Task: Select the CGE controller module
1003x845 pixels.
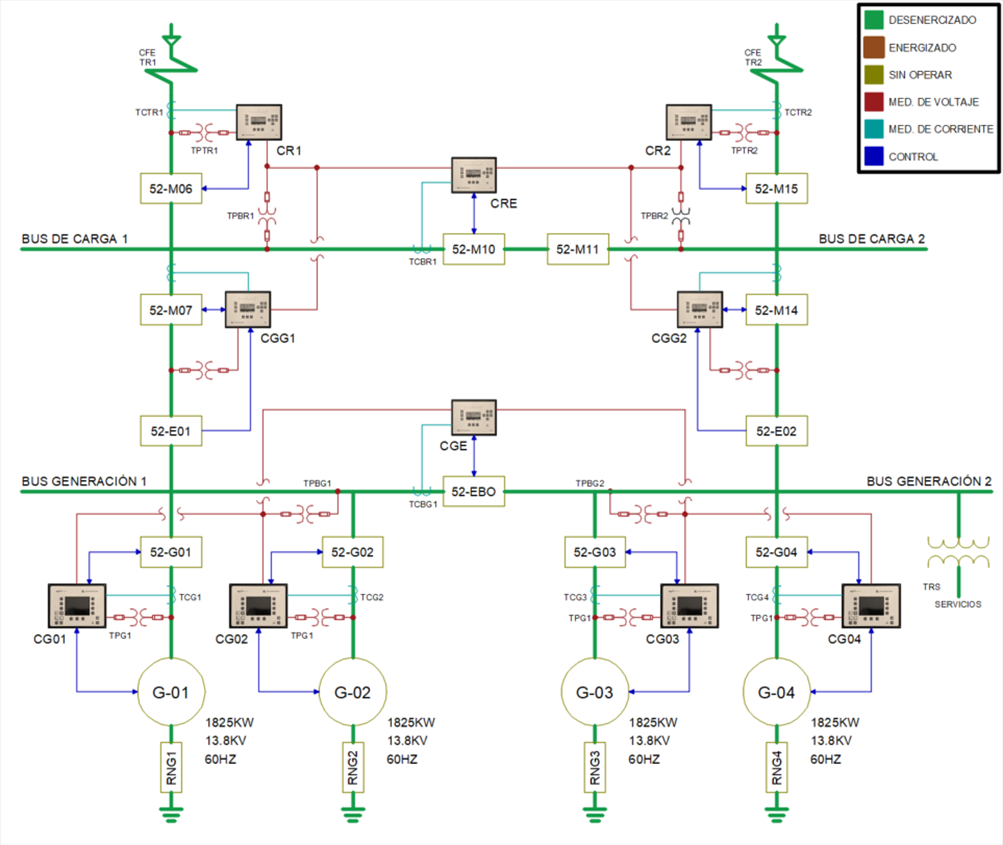Action: click(x=474, y=418)
